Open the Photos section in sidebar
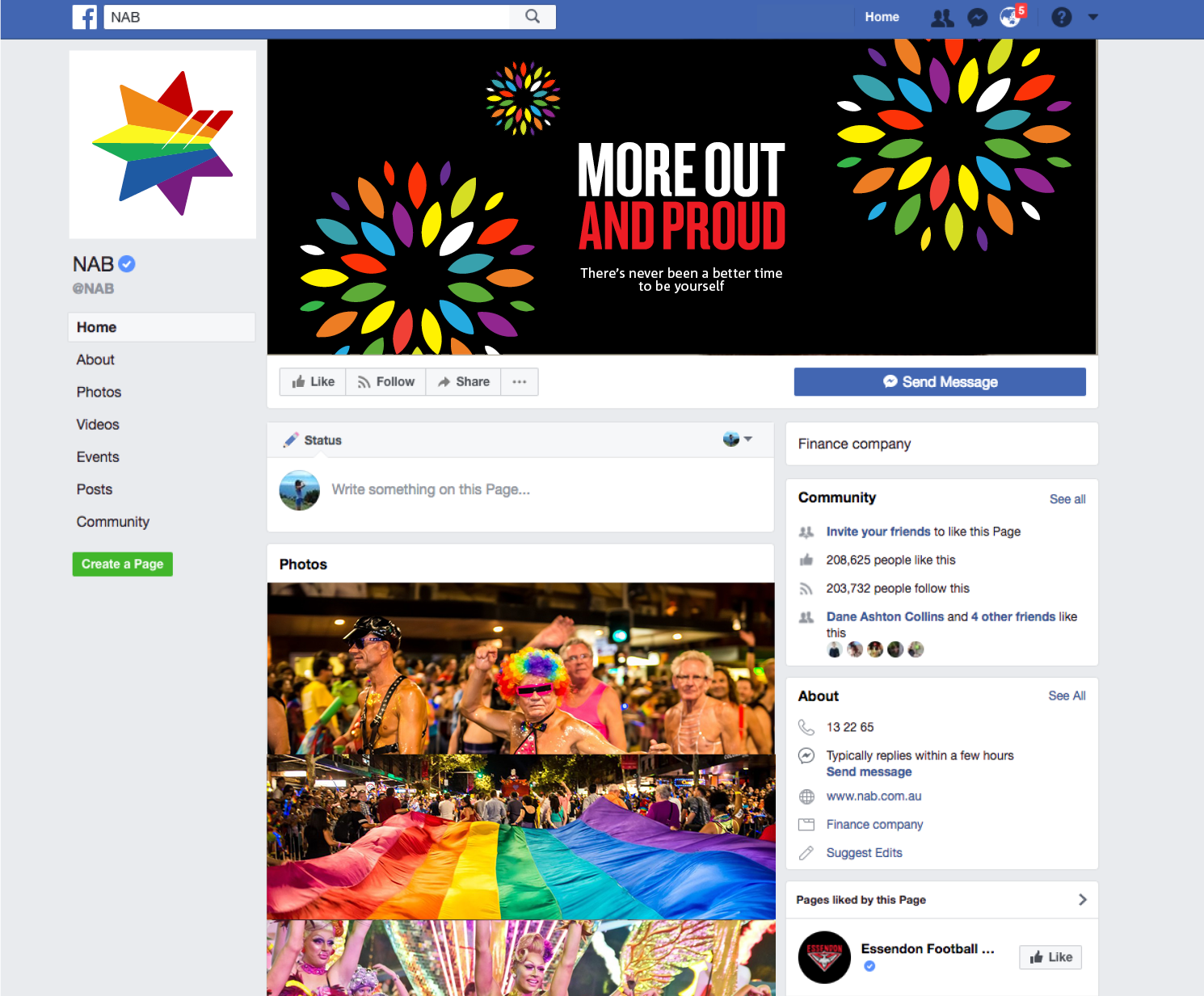The height and width of the screenshot is (996, 1204). (99, 392)
